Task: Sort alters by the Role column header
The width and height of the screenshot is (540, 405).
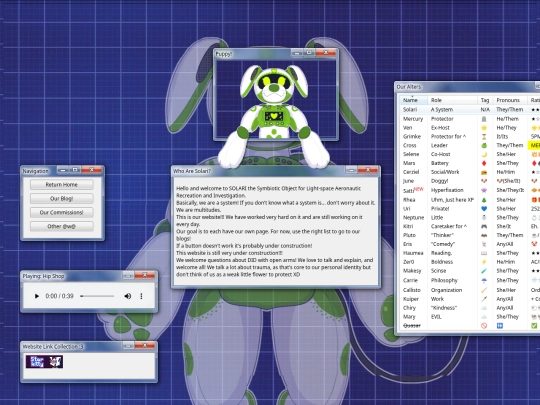Action: [453, 100]
